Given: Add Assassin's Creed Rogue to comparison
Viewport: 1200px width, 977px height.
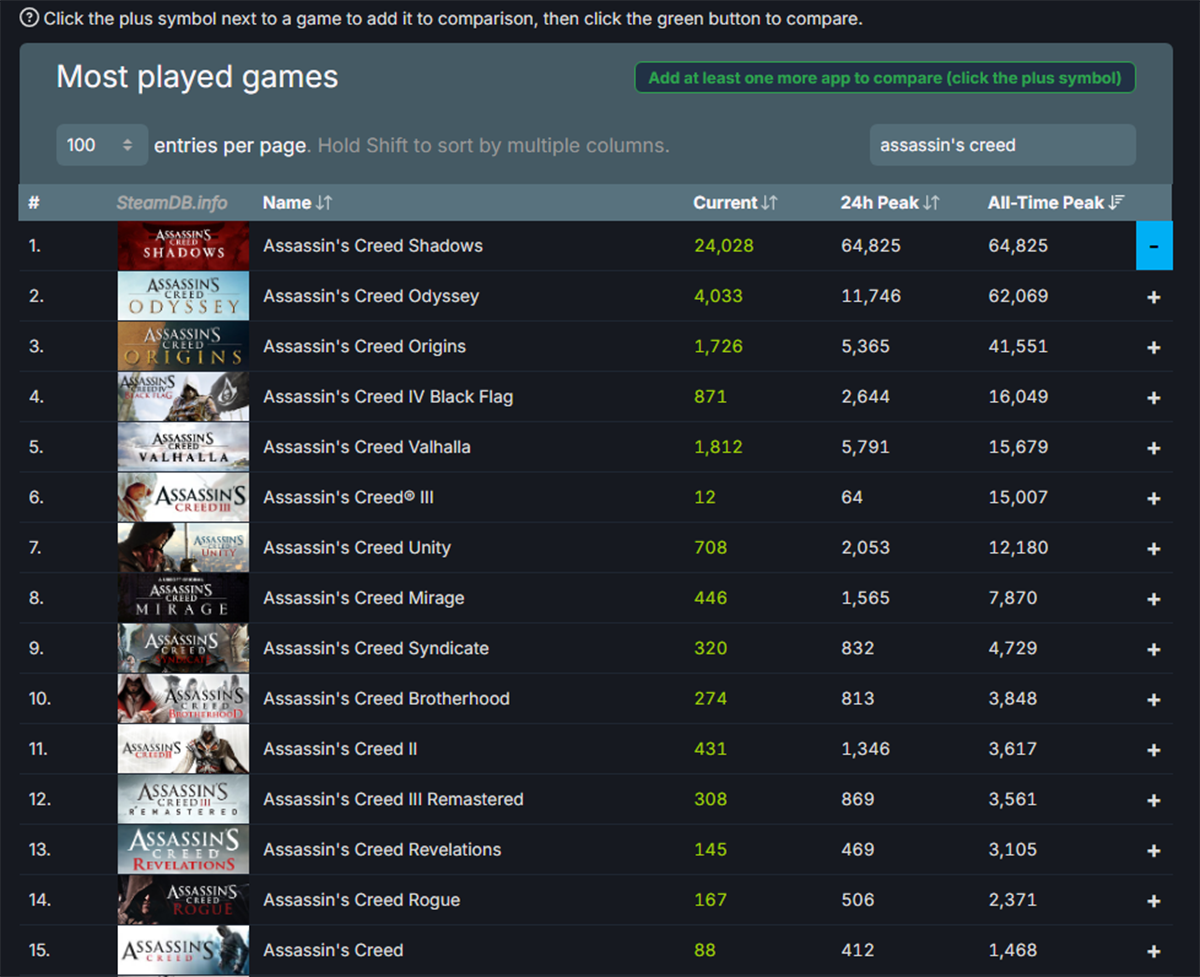Looking at the screenshot, I should (x=1153, y=901).
